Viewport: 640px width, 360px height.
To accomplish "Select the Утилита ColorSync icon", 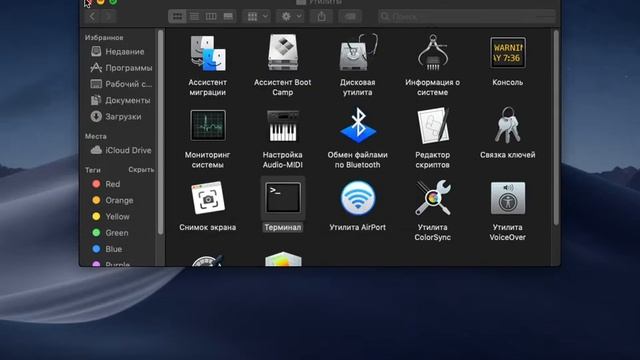I will tap(433, 198).
